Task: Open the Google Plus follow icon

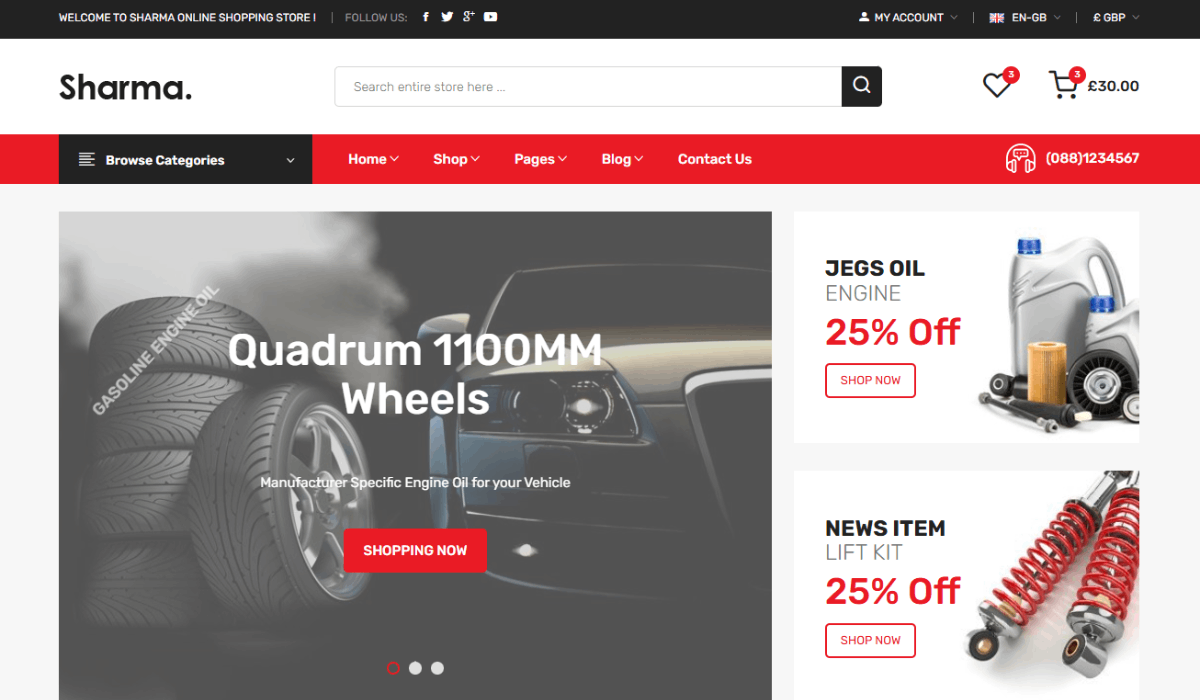Action: [x=468, y=17]
